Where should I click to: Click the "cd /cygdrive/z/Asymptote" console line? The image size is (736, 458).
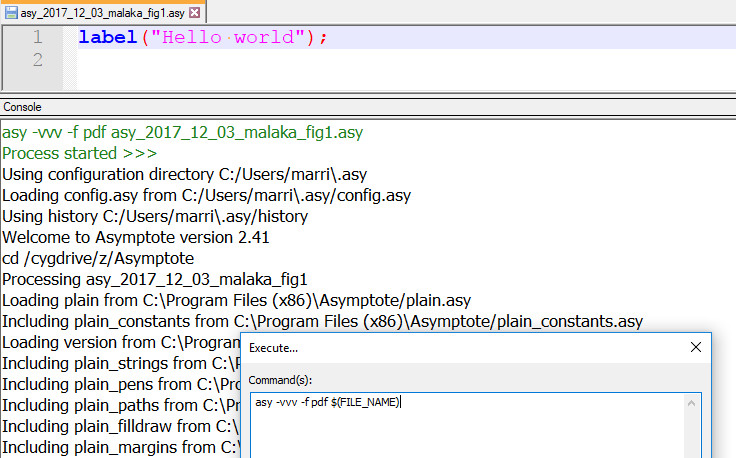tap(98, 259)
